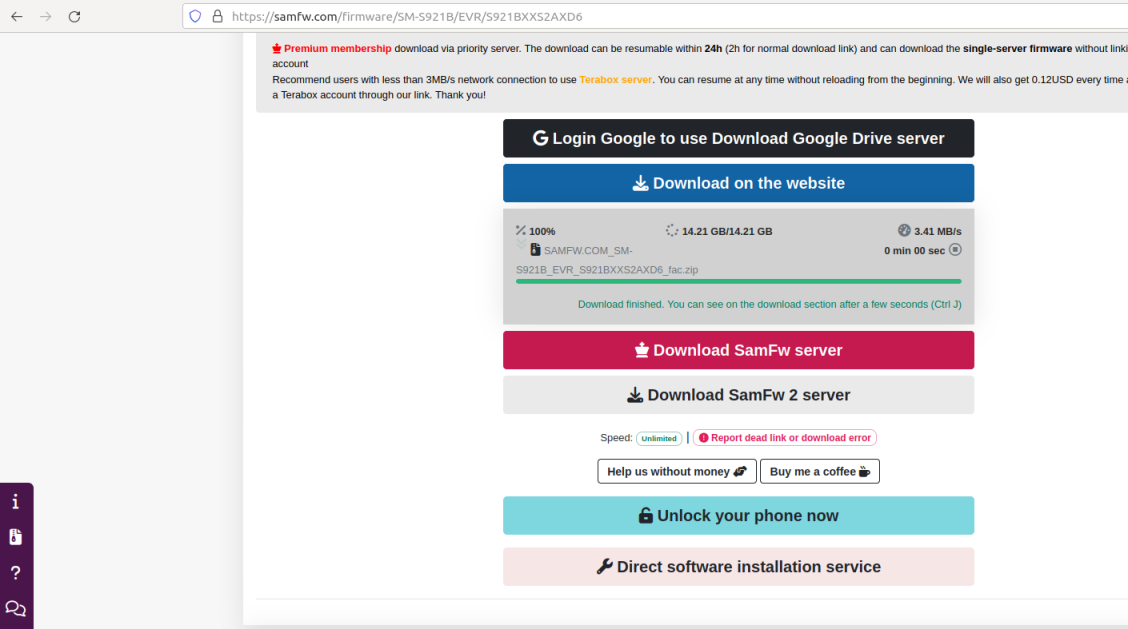Click Login Google to use Google Drive server
Image resolution: width=1128 pixels, height=629 pixels.
738,138
